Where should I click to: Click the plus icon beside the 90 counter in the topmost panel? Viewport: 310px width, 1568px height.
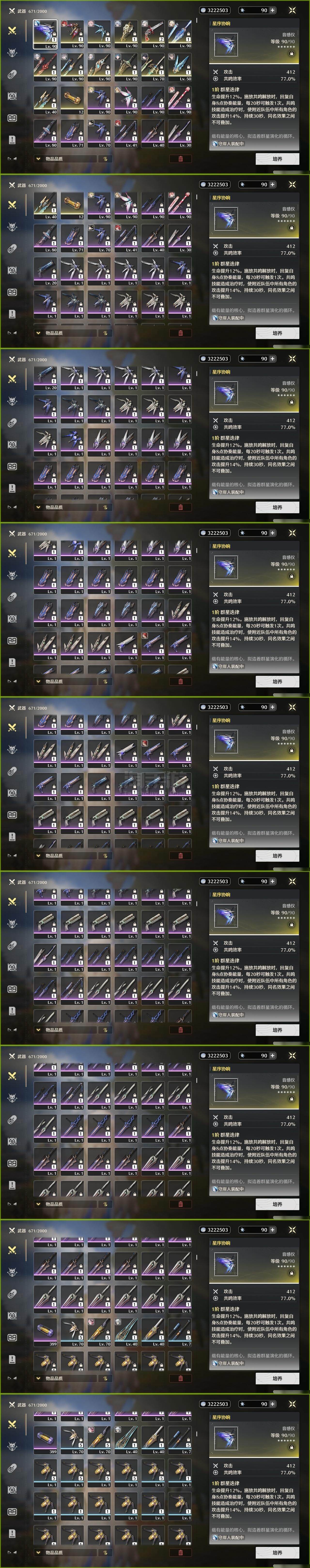pyautogui.click(x=272, y=10)
